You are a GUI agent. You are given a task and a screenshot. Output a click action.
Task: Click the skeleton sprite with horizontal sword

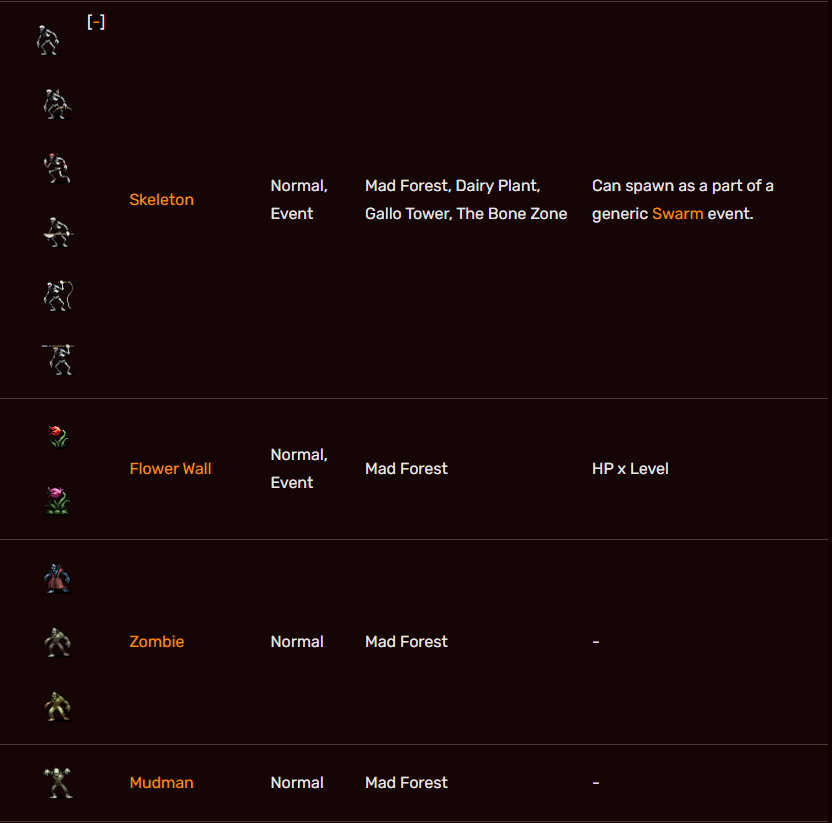point(58,232)
